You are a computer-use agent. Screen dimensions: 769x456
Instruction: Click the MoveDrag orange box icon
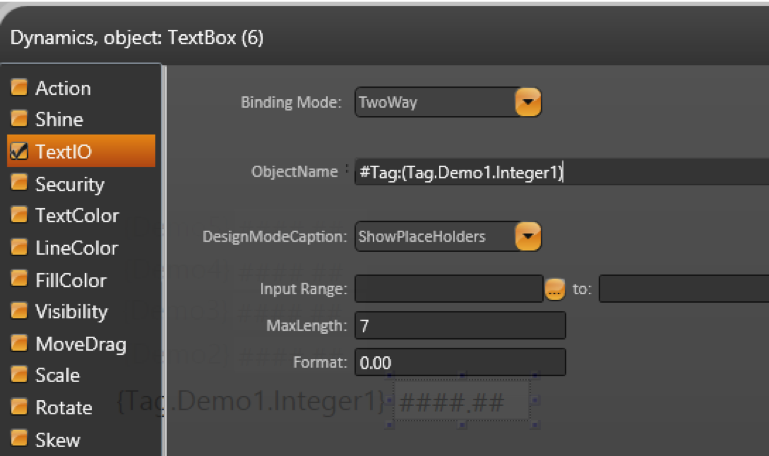click(19, 344)
